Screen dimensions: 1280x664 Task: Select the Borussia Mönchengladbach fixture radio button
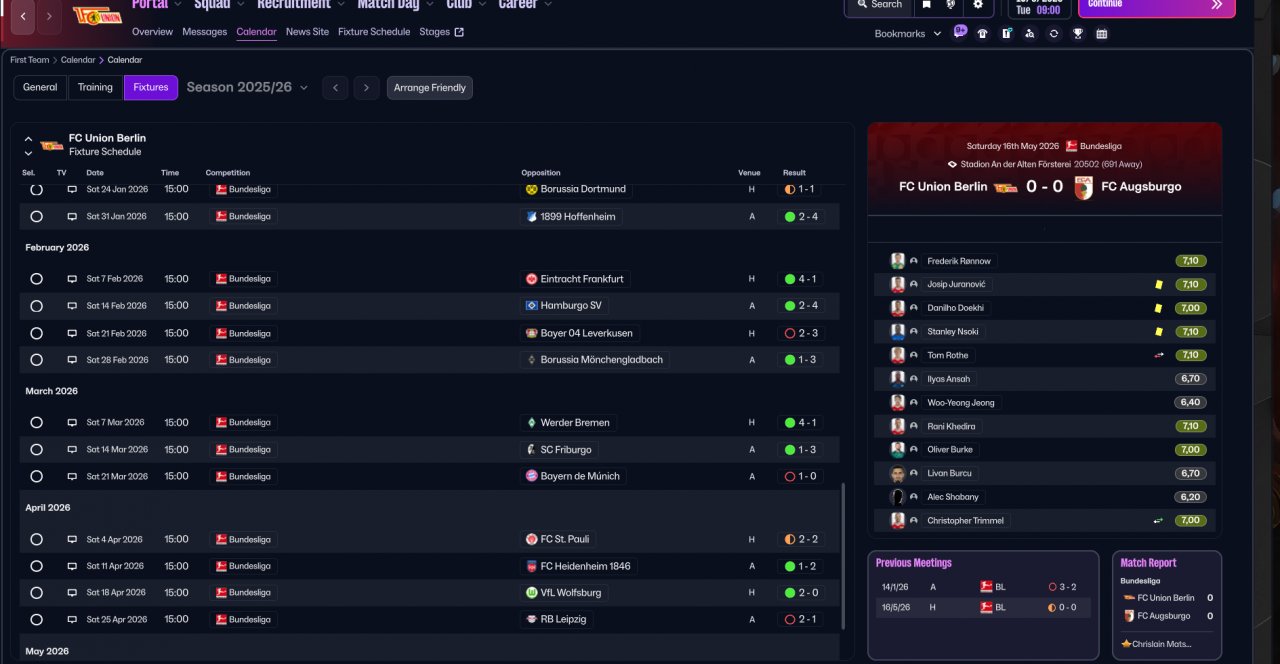37,360
